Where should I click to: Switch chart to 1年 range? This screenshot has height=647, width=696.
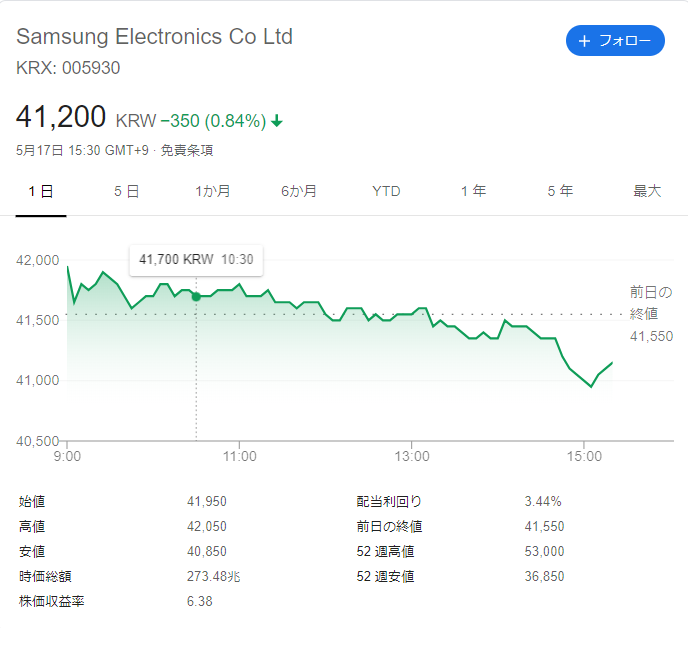click(473, 191)
